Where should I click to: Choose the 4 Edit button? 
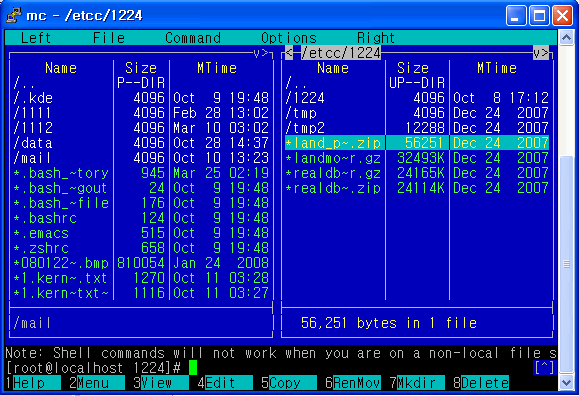pyautogui.click(x=225, y=383)
